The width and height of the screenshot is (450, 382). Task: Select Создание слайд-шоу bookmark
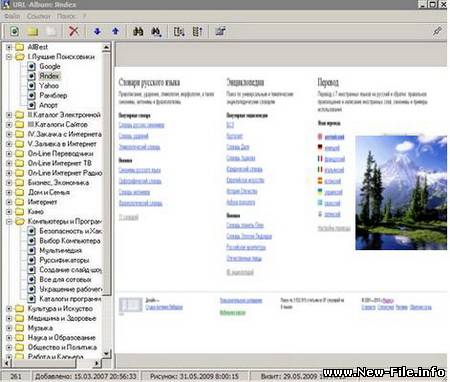click(x=71, y=270)
